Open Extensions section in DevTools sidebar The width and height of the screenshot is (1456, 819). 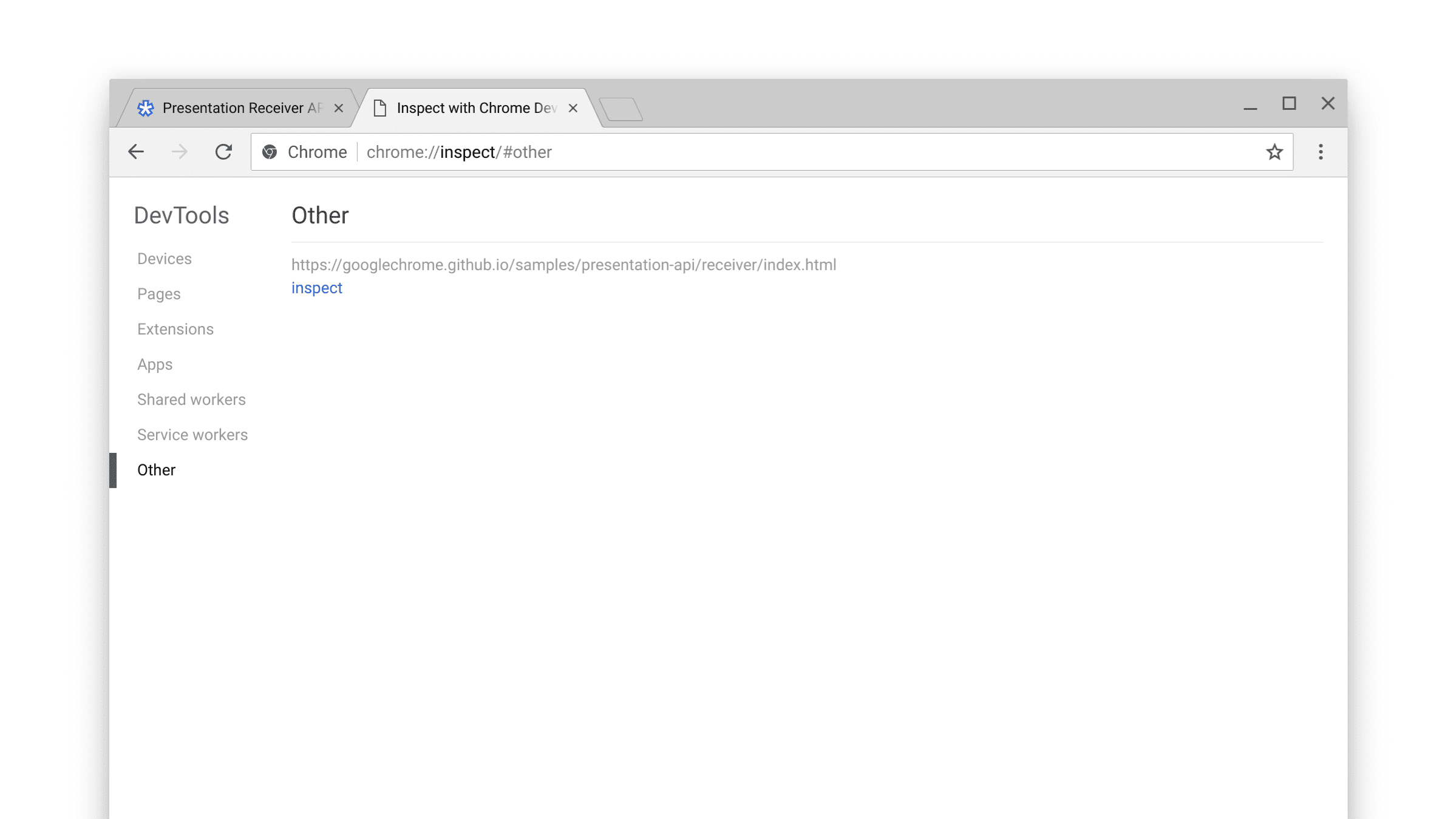click(175, 329)
